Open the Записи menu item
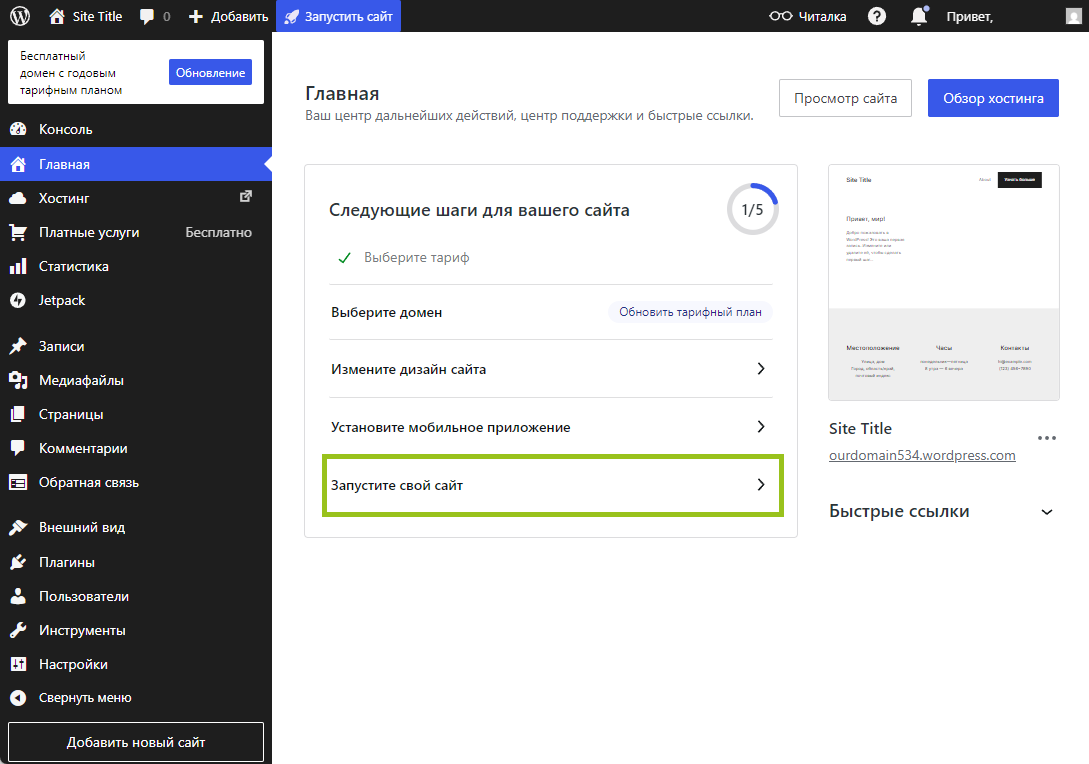Viewport: 1089px width, 764px height. pos(136,346)
